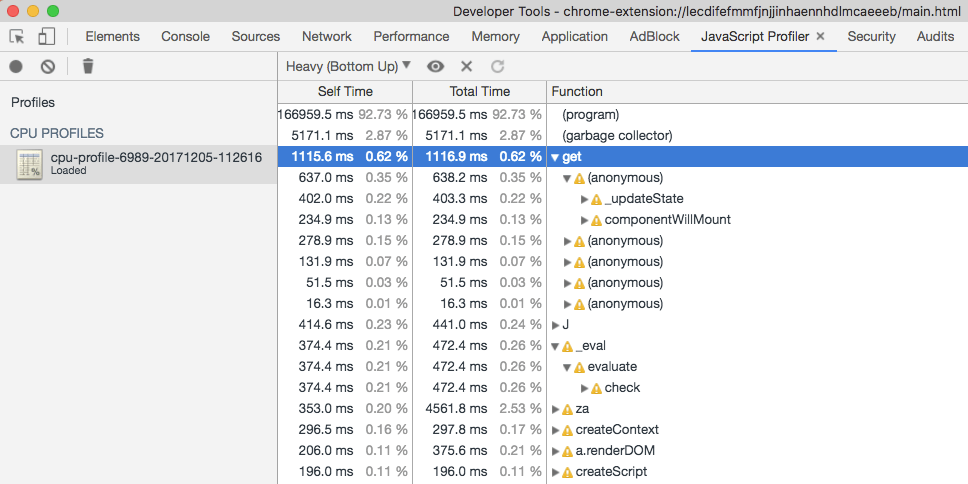Exclude selected function with X icon
Screen dimensions: 968x484
[x=466, y=66]
